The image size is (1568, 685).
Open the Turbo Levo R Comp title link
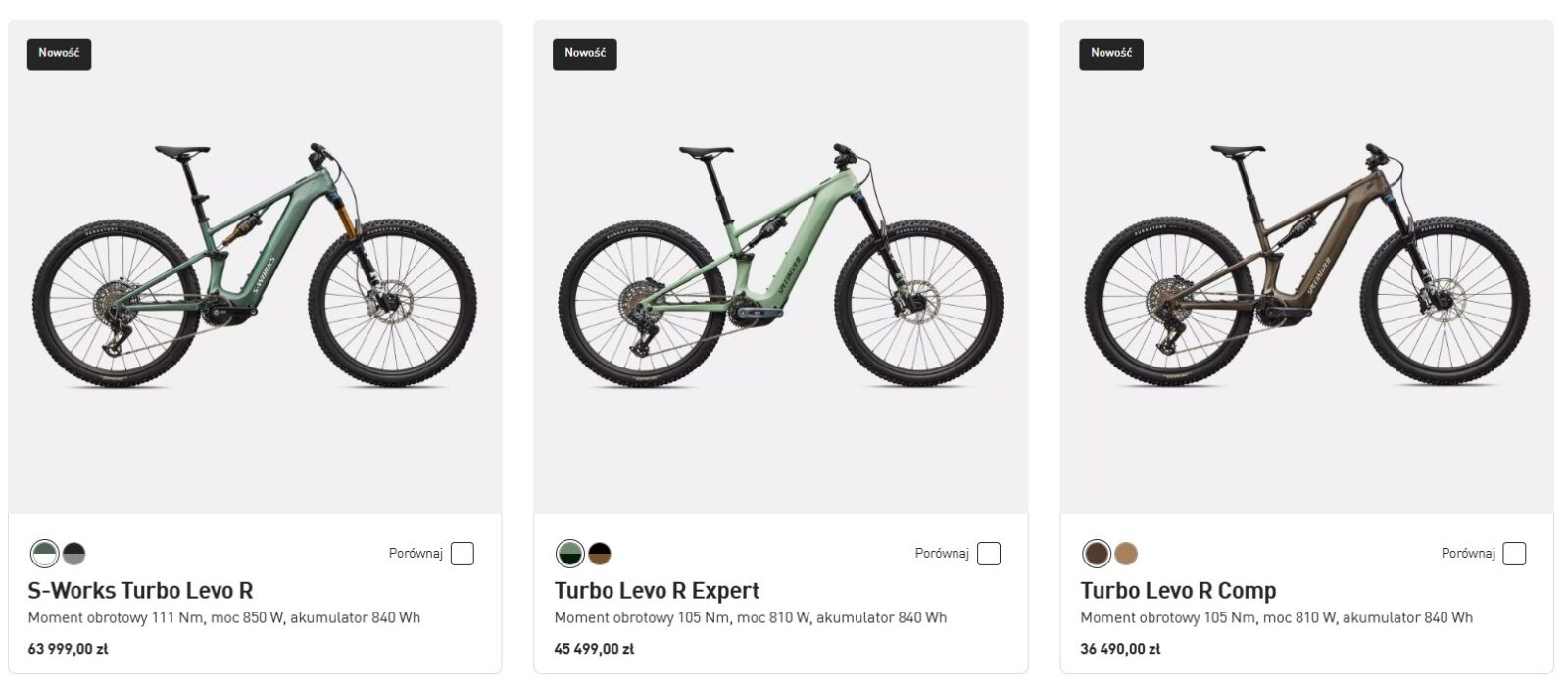pos(1178,591)
